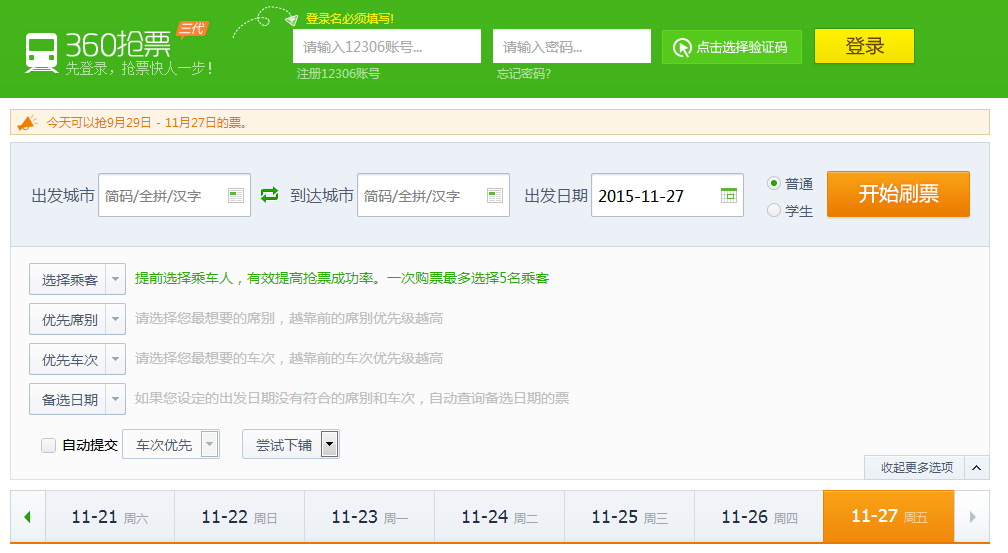Screen dimensions: 1008x553
Task: Open station list icon in 到达城市 field
Action: (x=495, y=195)
